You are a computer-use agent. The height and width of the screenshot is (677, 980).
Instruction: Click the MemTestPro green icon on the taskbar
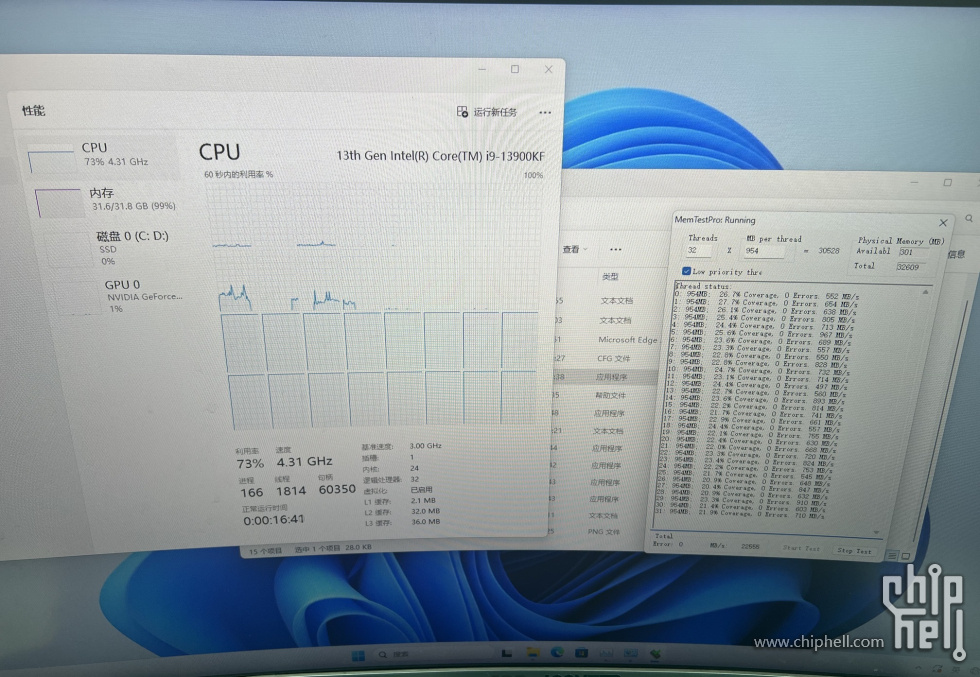point(655,654)
